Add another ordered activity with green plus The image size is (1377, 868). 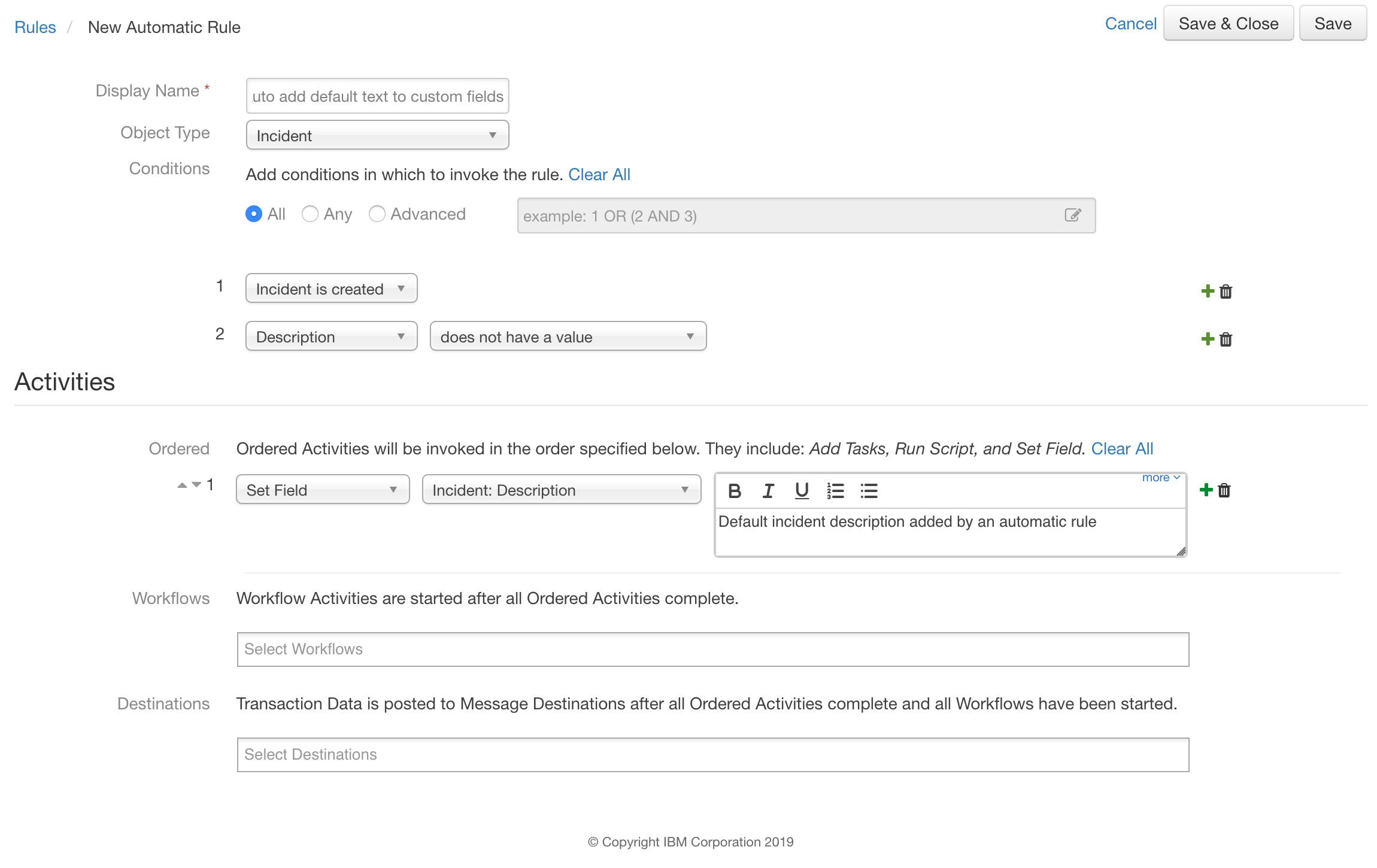click(1206, 490)
